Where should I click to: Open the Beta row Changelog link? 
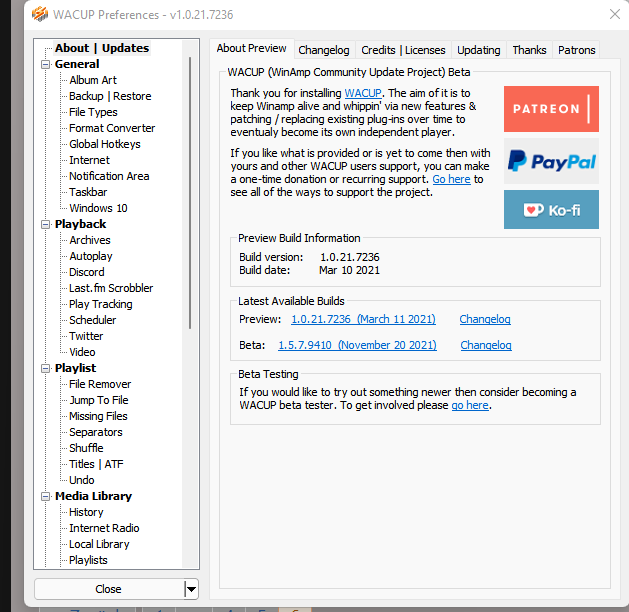pyautogui.click(x=486, y=345)
